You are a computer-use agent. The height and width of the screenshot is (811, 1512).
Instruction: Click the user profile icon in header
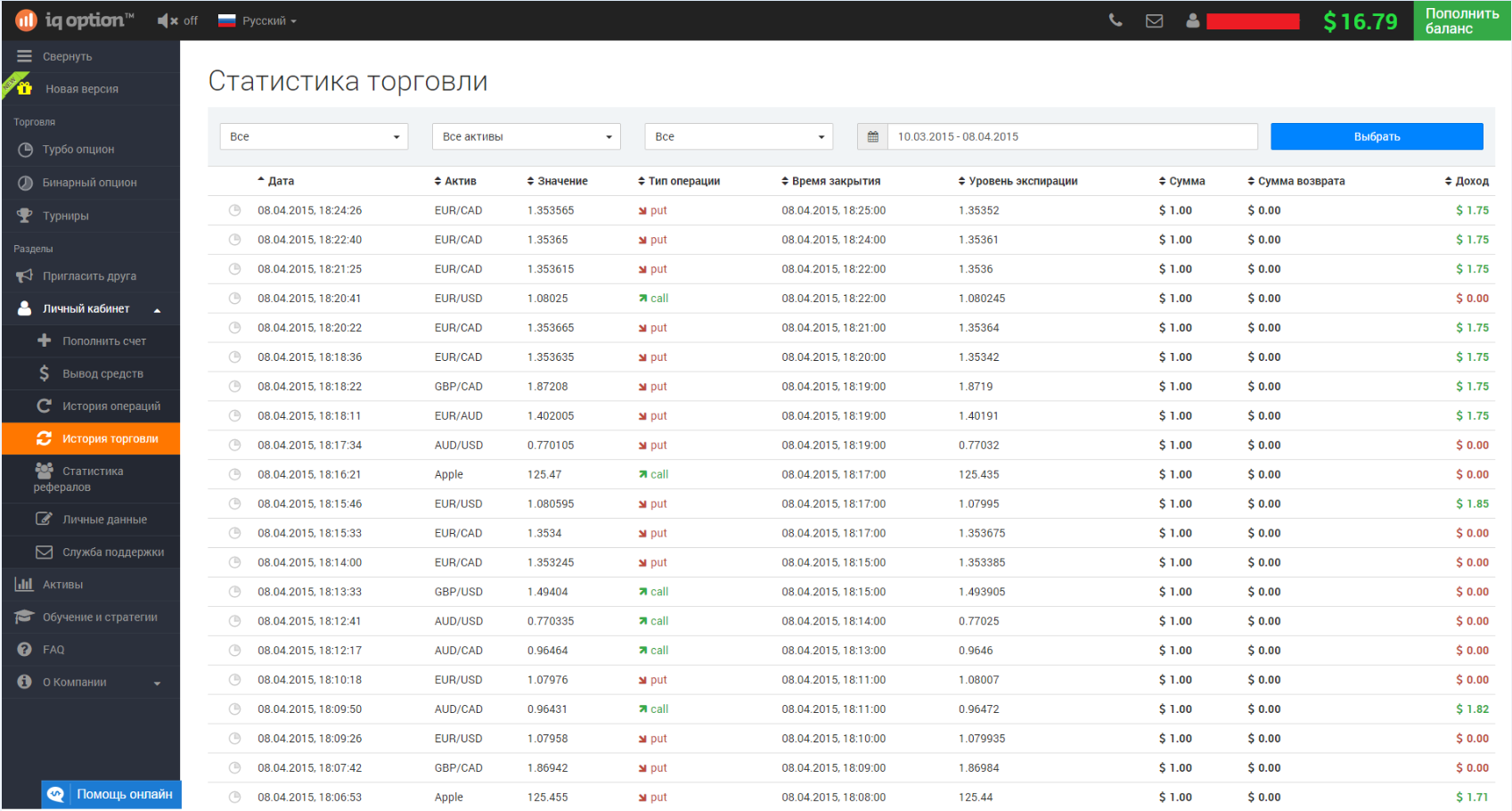pyautogui.click(x=1192, y=20)
